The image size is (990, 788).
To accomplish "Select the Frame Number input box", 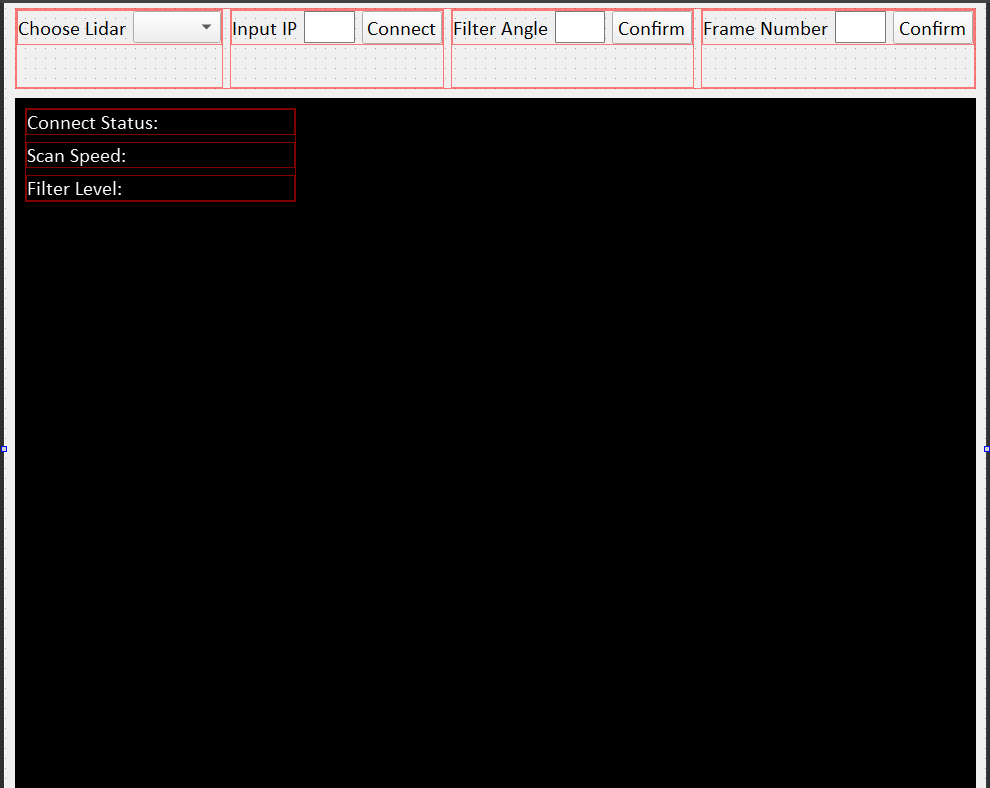I will (860, 28).
